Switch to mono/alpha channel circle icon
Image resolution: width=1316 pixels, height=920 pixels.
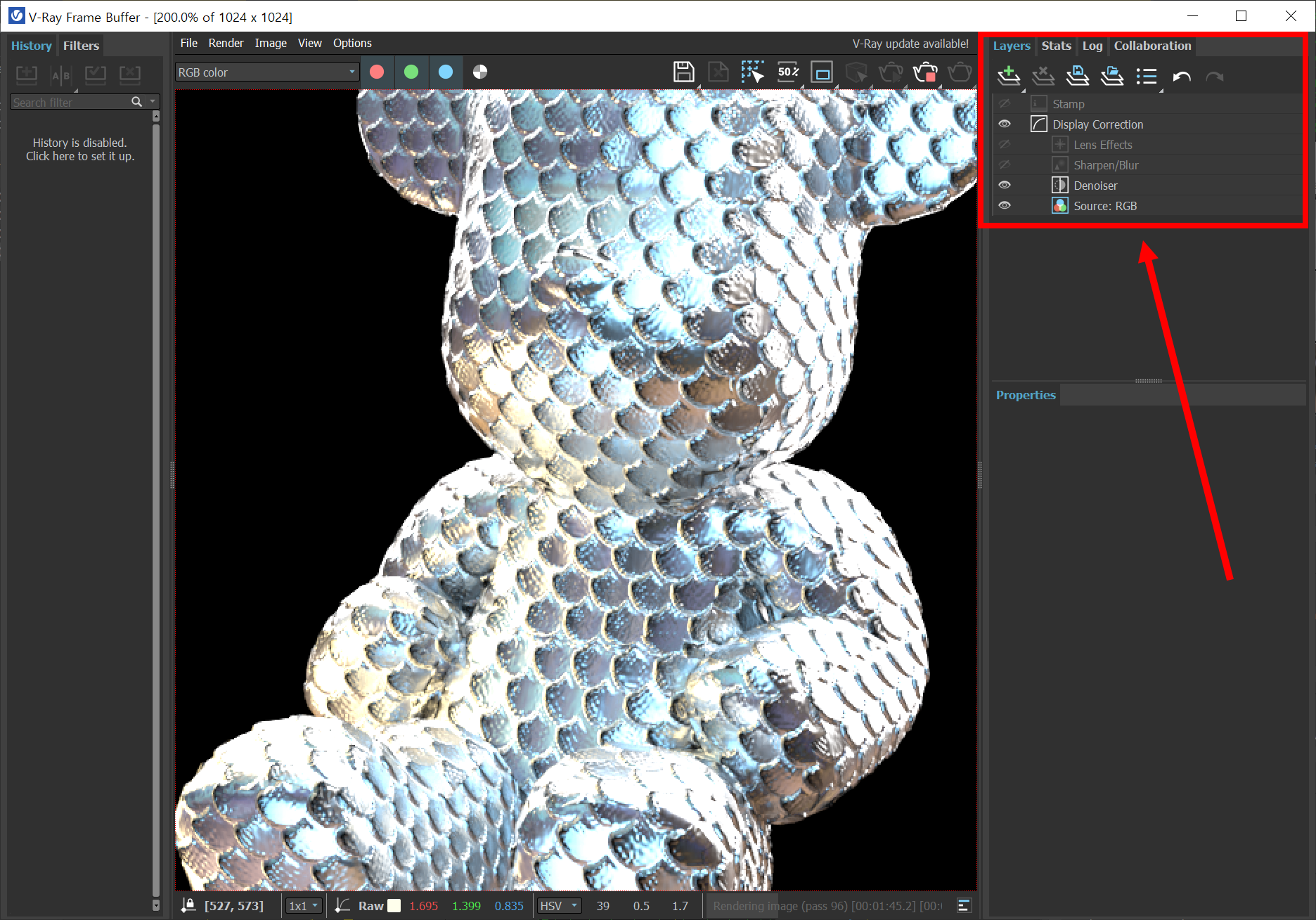480,72
